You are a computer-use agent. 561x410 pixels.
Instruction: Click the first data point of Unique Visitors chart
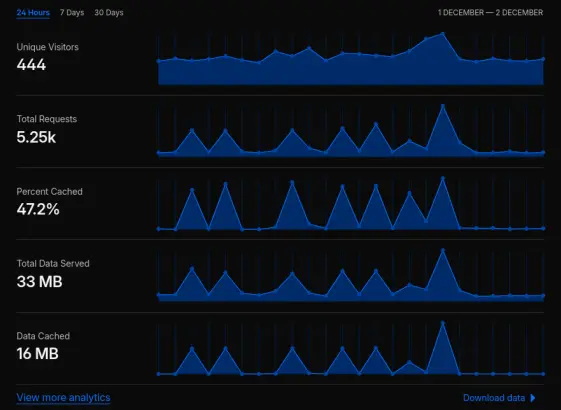point(158,61)
